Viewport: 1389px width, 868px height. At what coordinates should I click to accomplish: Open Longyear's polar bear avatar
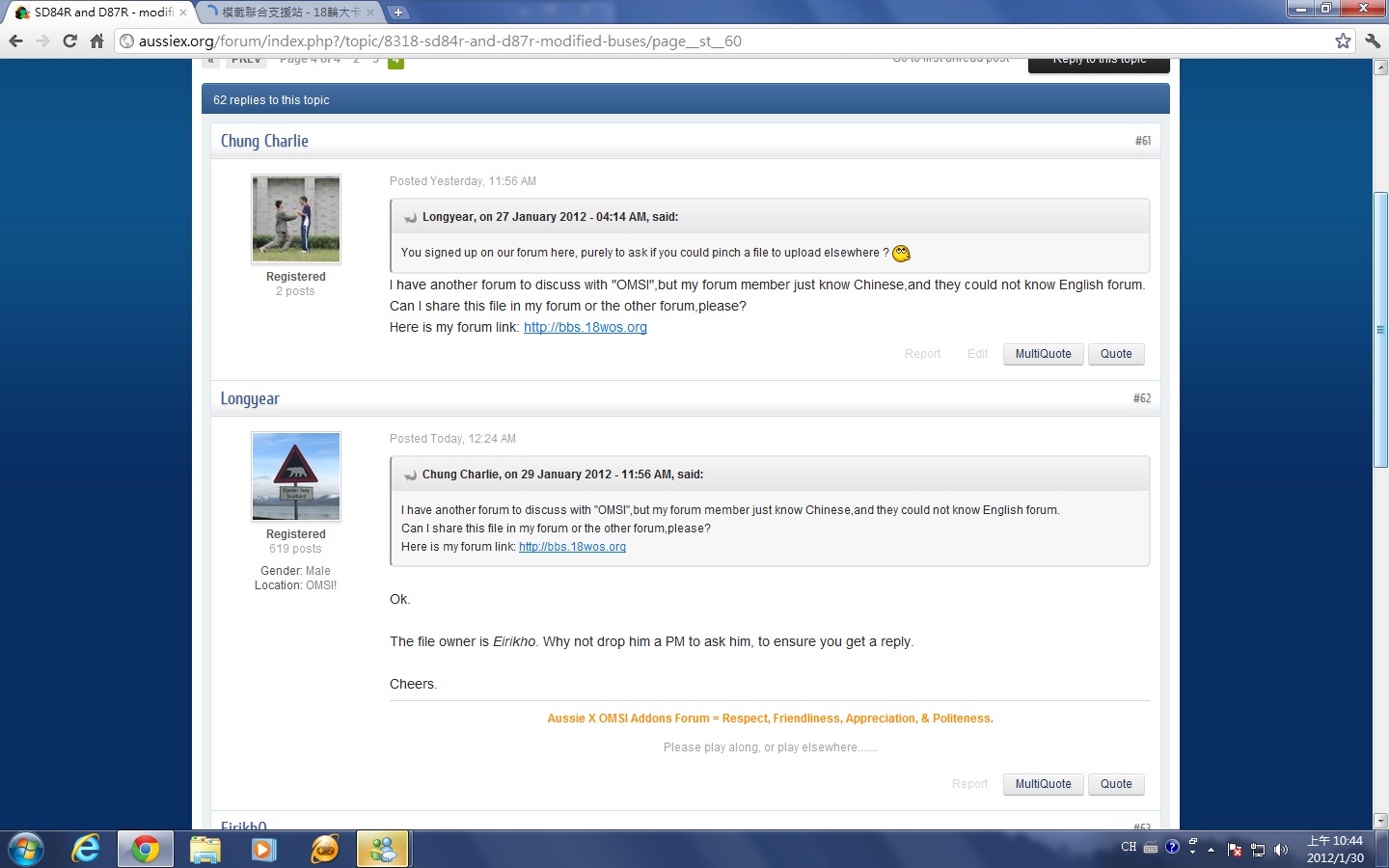pyautogui.click(x=296, y=476)
